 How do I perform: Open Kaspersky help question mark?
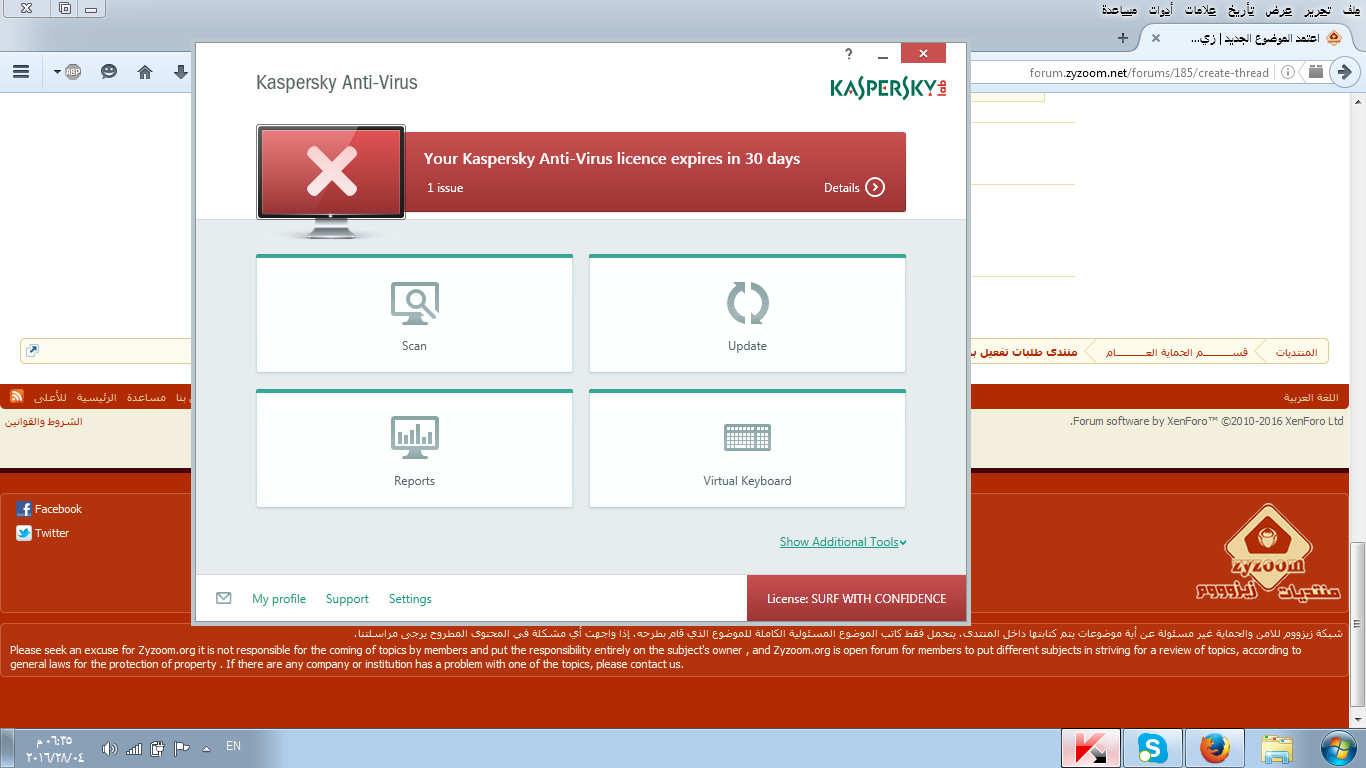(849, 54)
